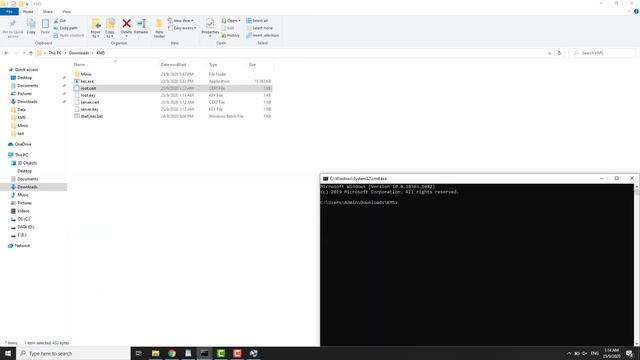Open the Easy access dropdown

(x=182, y=28)
